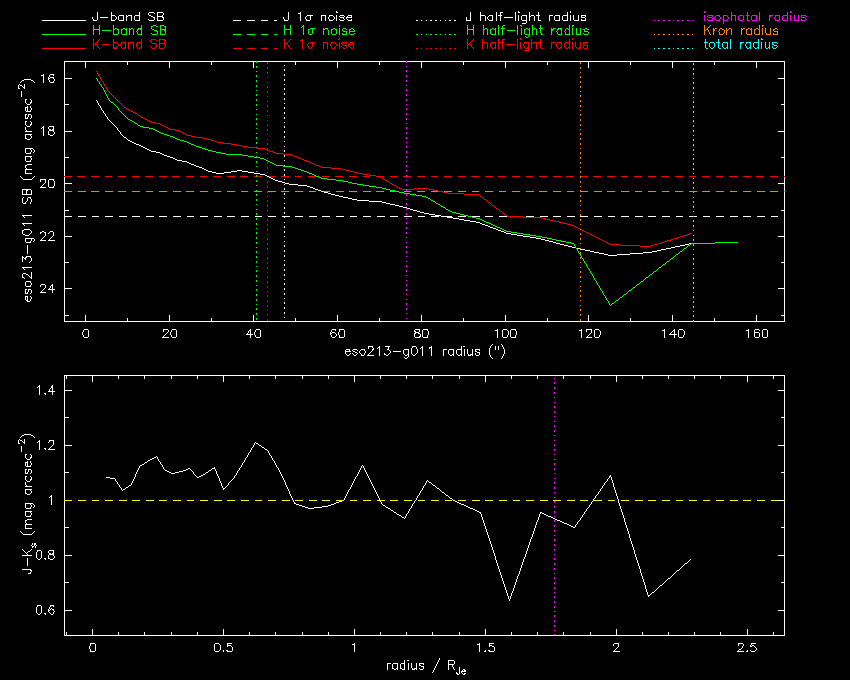Select the H half-light radius legend entry

(527, 32)
